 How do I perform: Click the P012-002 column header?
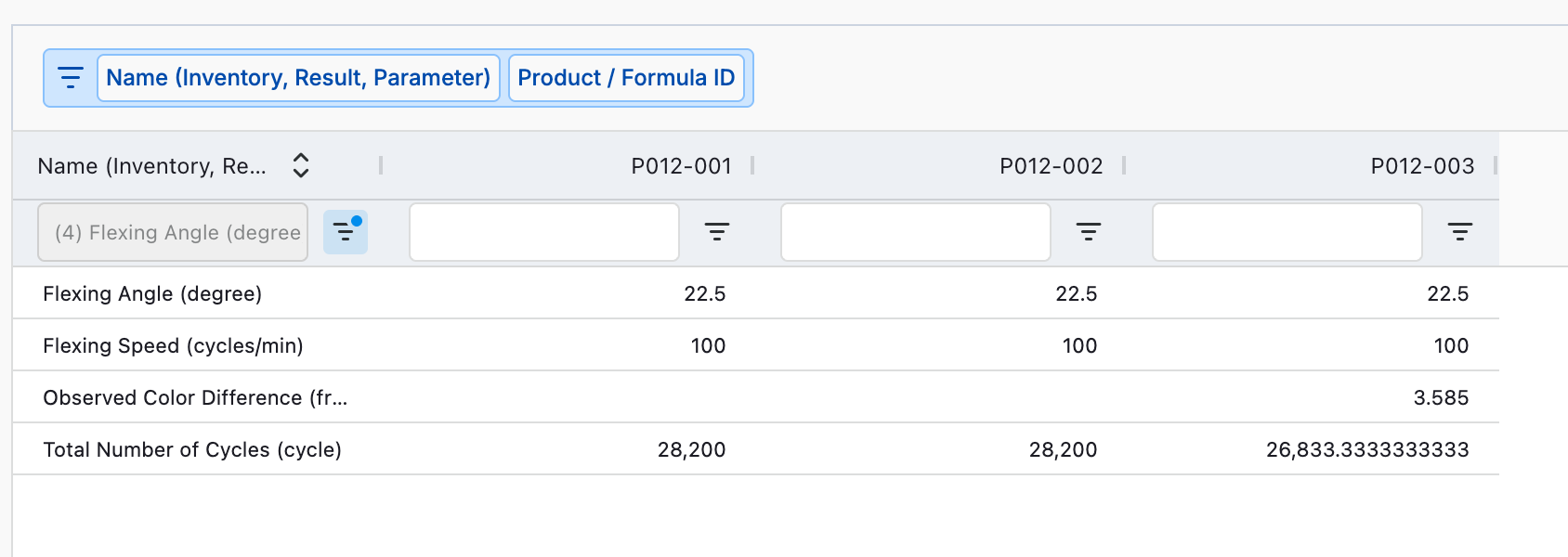point(1051,166)
